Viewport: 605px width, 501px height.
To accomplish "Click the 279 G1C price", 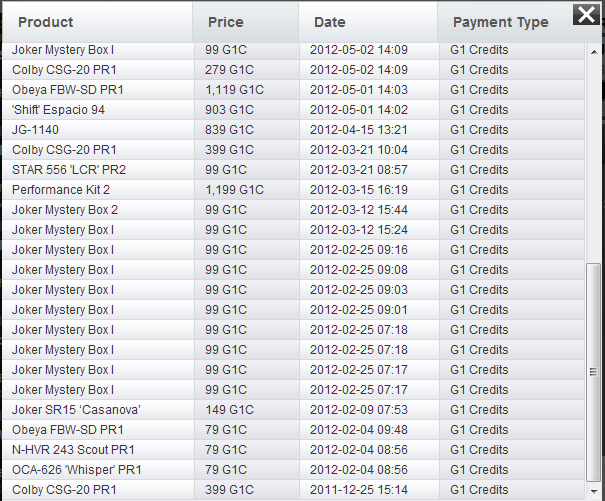I will pyautogui.click(x=229, y=70).
